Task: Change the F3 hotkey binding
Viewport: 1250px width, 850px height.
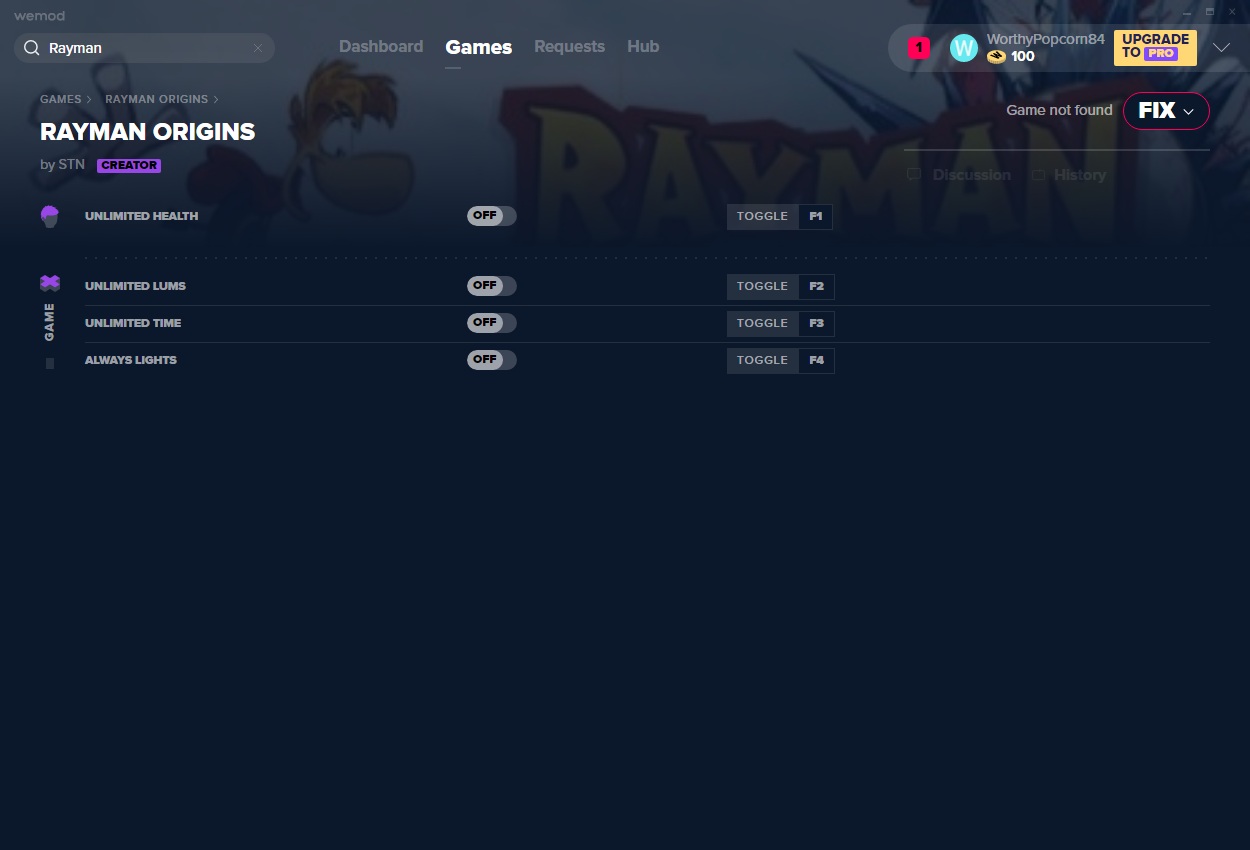Action: click(x=816, y=324)
